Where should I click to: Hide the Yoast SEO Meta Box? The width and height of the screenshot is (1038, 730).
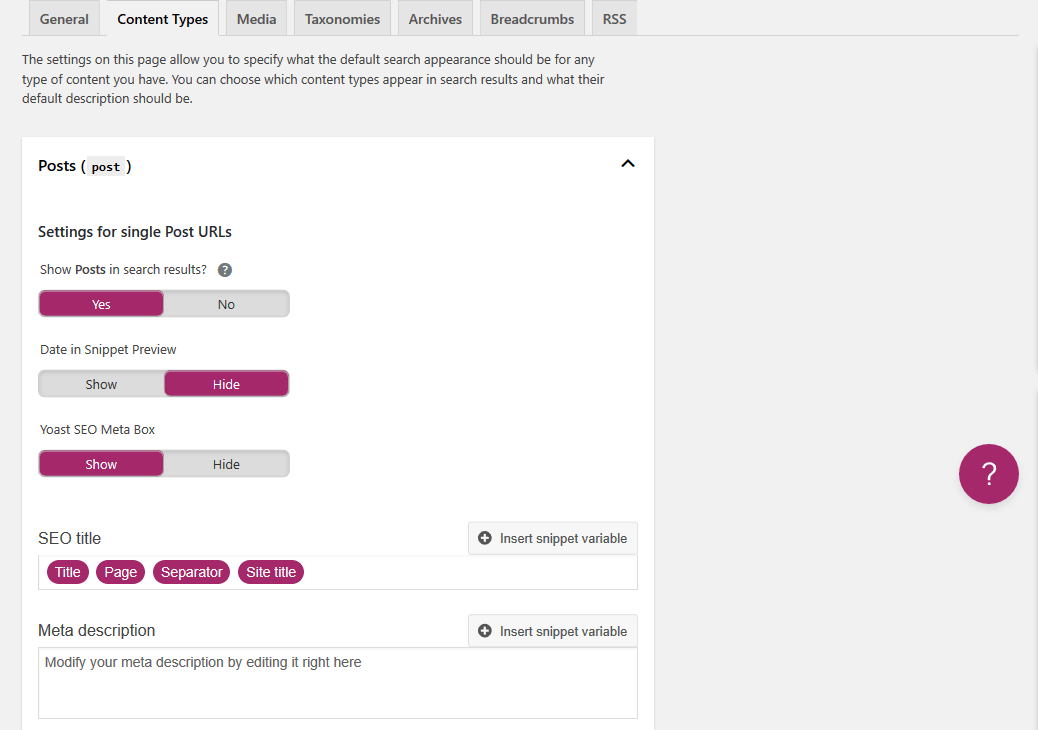click(226, 464)
